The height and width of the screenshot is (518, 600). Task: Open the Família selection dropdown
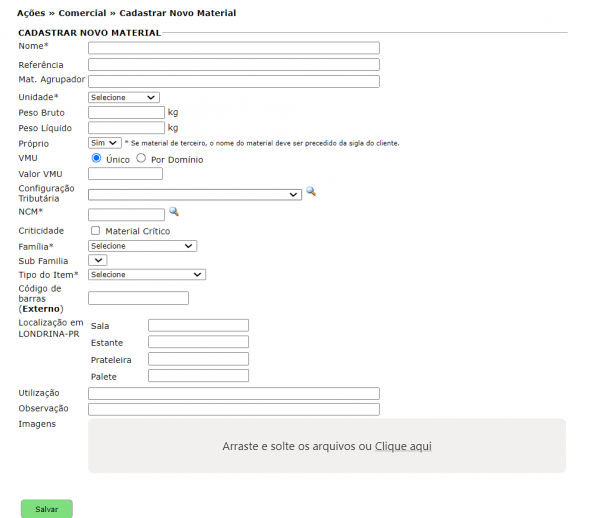[x=142, y=245]
